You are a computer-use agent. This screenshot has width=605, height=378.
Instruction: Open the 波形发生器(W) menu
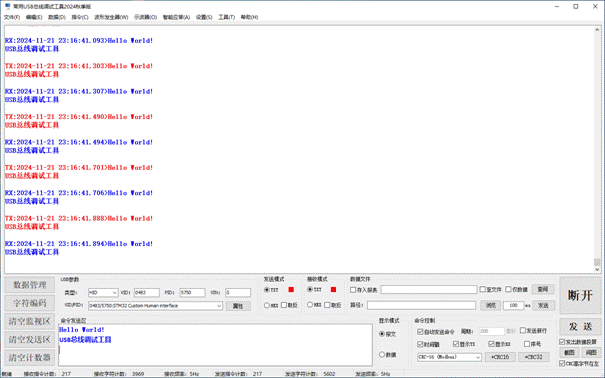(x=111, y=17)
